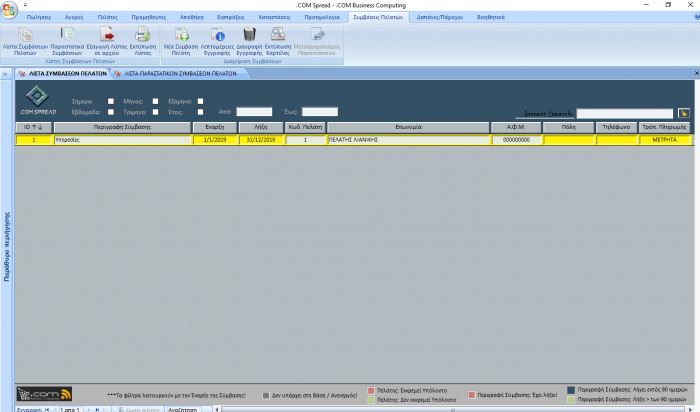The image size is (700, 412).
Task: Click the COM SPREAD logo
Action: (x=38, y=100)
